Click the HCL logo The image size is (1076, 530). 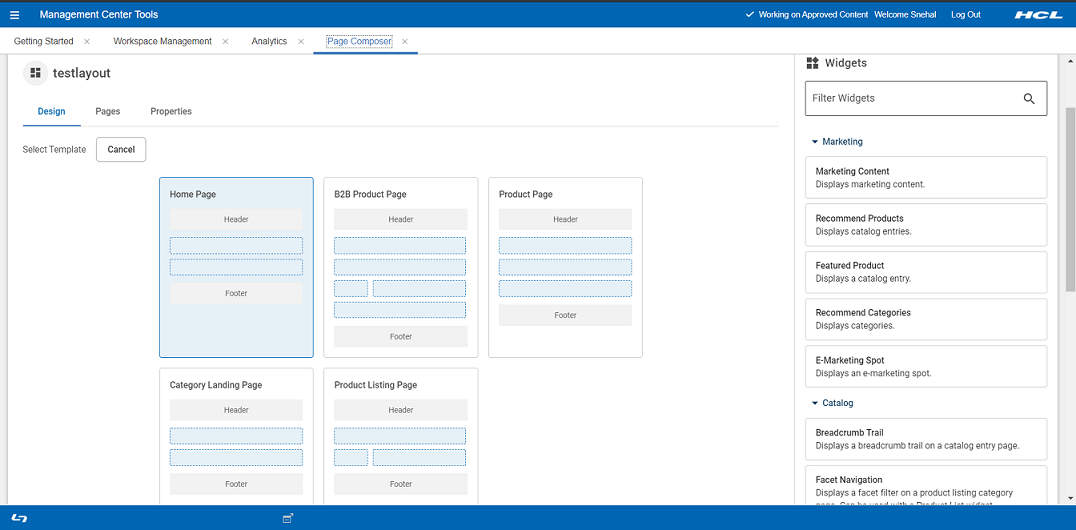[x=1038, y=15]
